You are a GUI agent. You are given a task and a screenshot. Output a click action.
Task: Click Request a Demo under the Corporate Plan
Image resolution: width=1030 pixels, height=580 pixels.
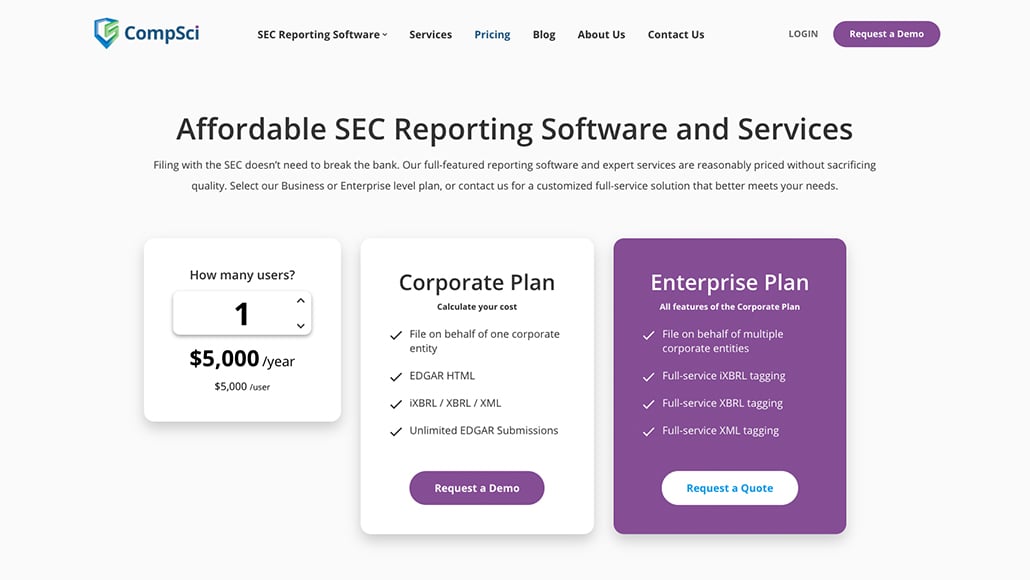click(477, 487)
